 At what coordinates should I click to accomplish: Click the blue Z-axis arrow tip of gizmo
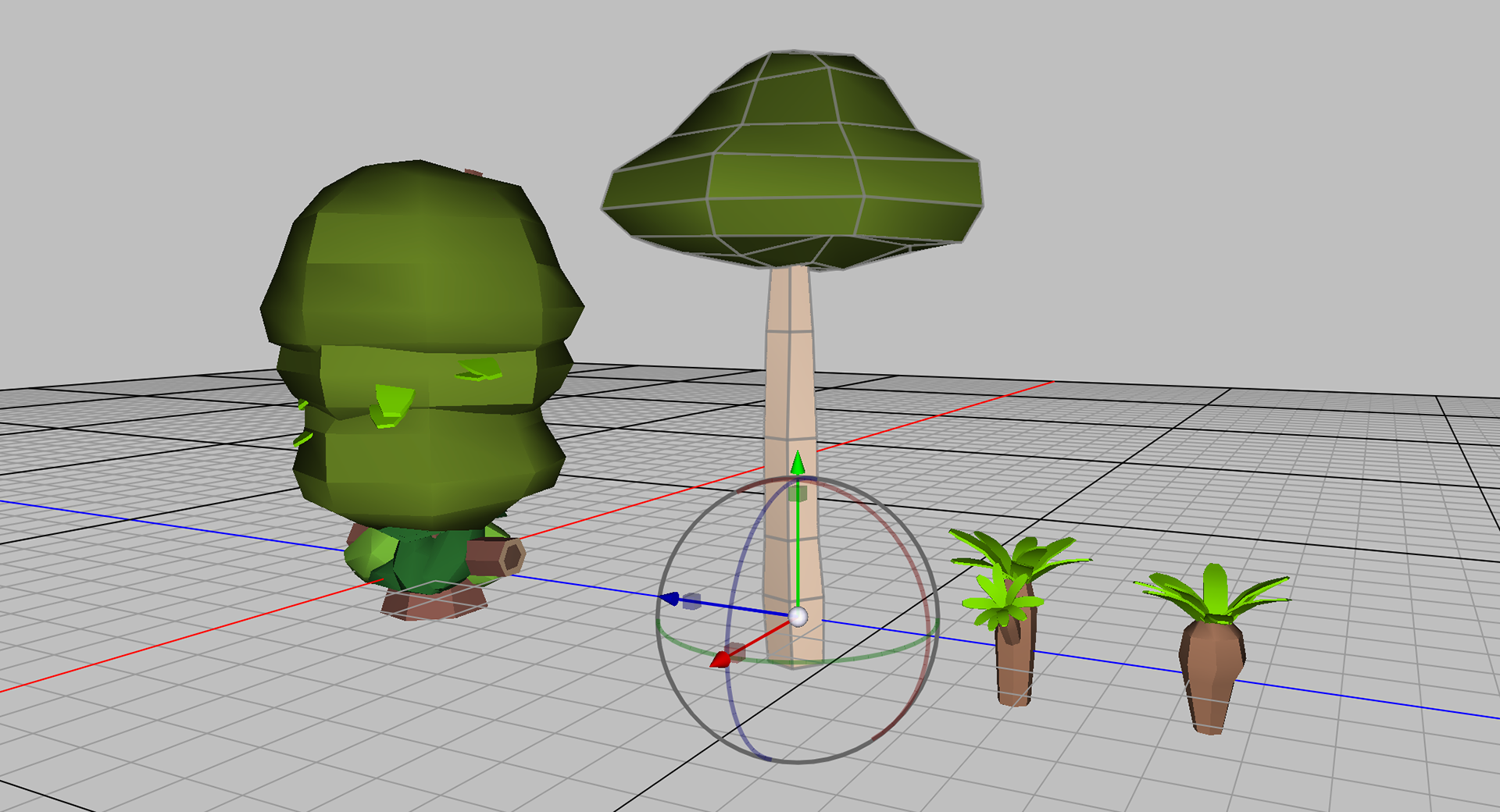tap(670, 599)
